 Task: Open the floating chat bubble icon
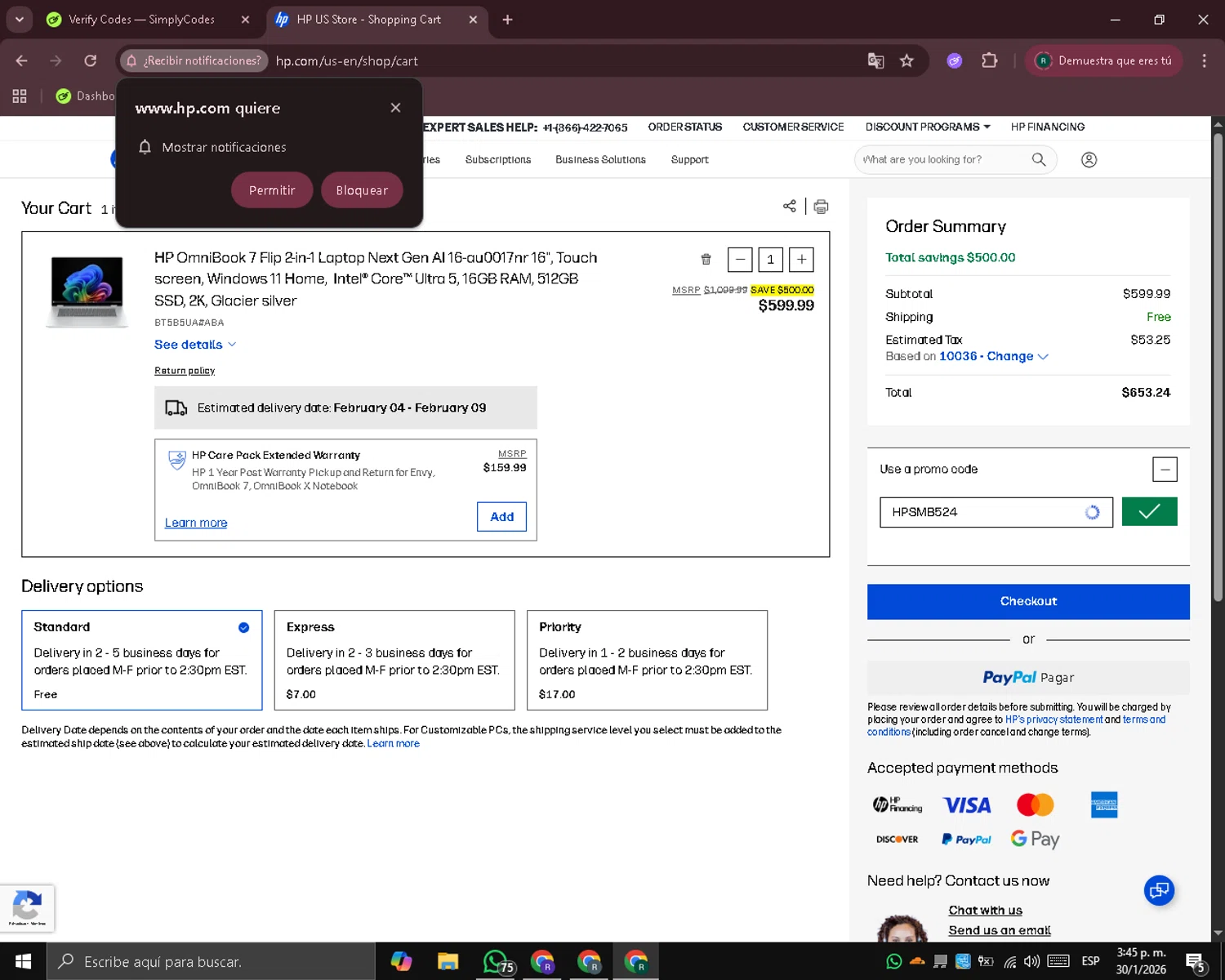(1159, 890)
